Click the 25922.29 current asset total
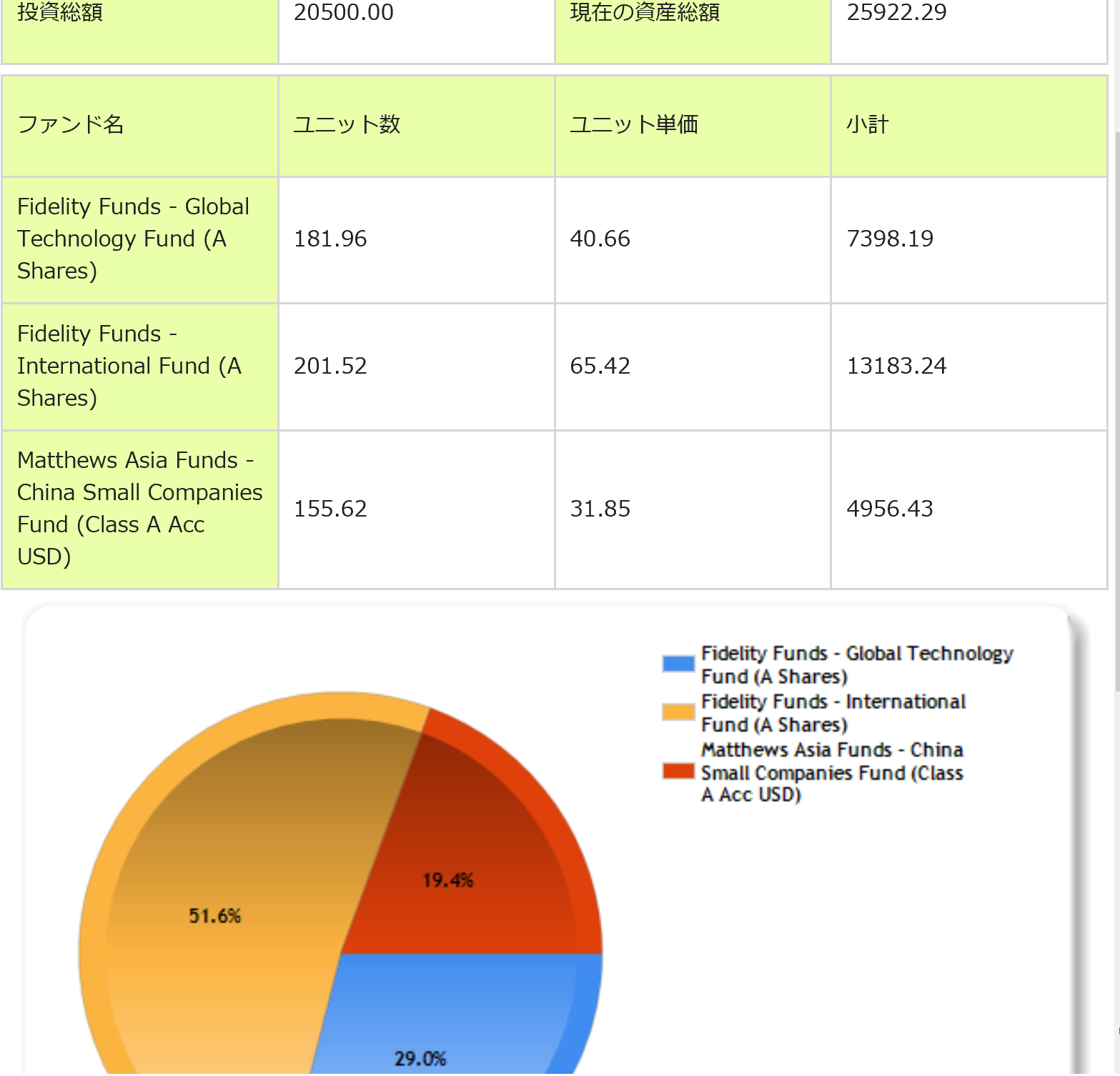Image resolution: width=1120 pixels, height=1076 pixels. 896,13
